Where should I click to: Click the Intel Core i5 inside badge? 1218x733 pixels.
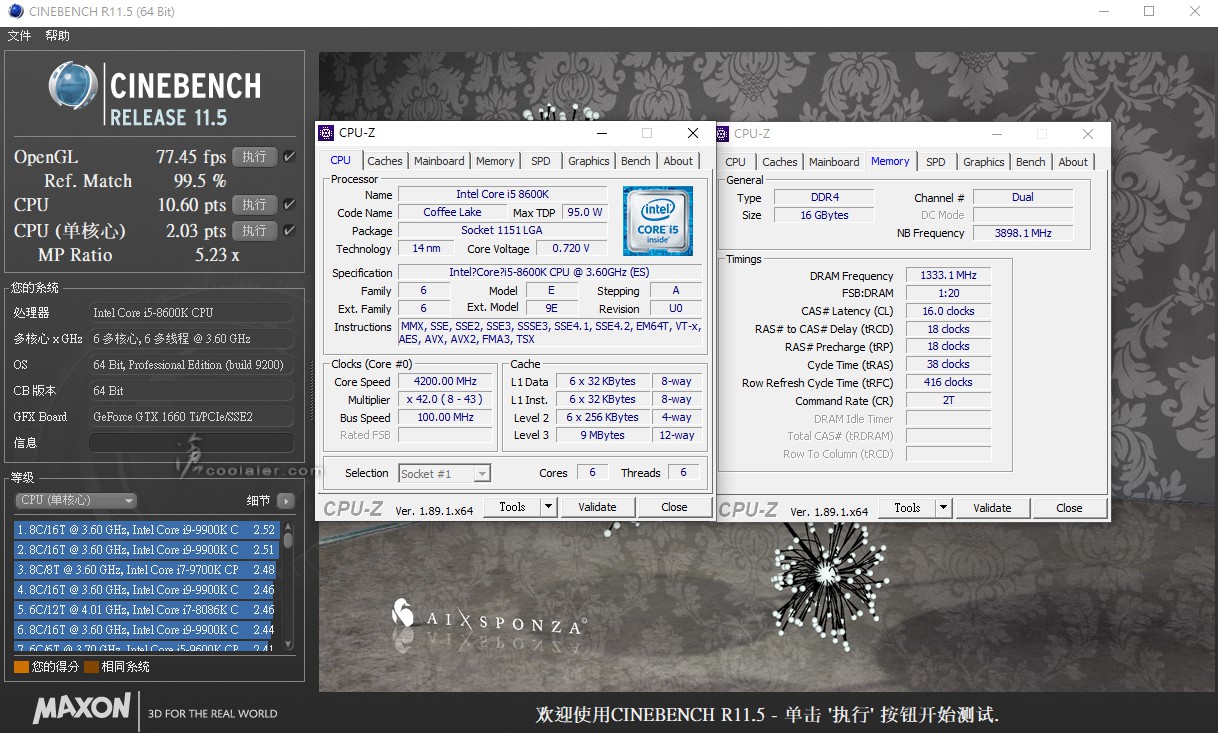pyautogui.click(x=657, y=220)
